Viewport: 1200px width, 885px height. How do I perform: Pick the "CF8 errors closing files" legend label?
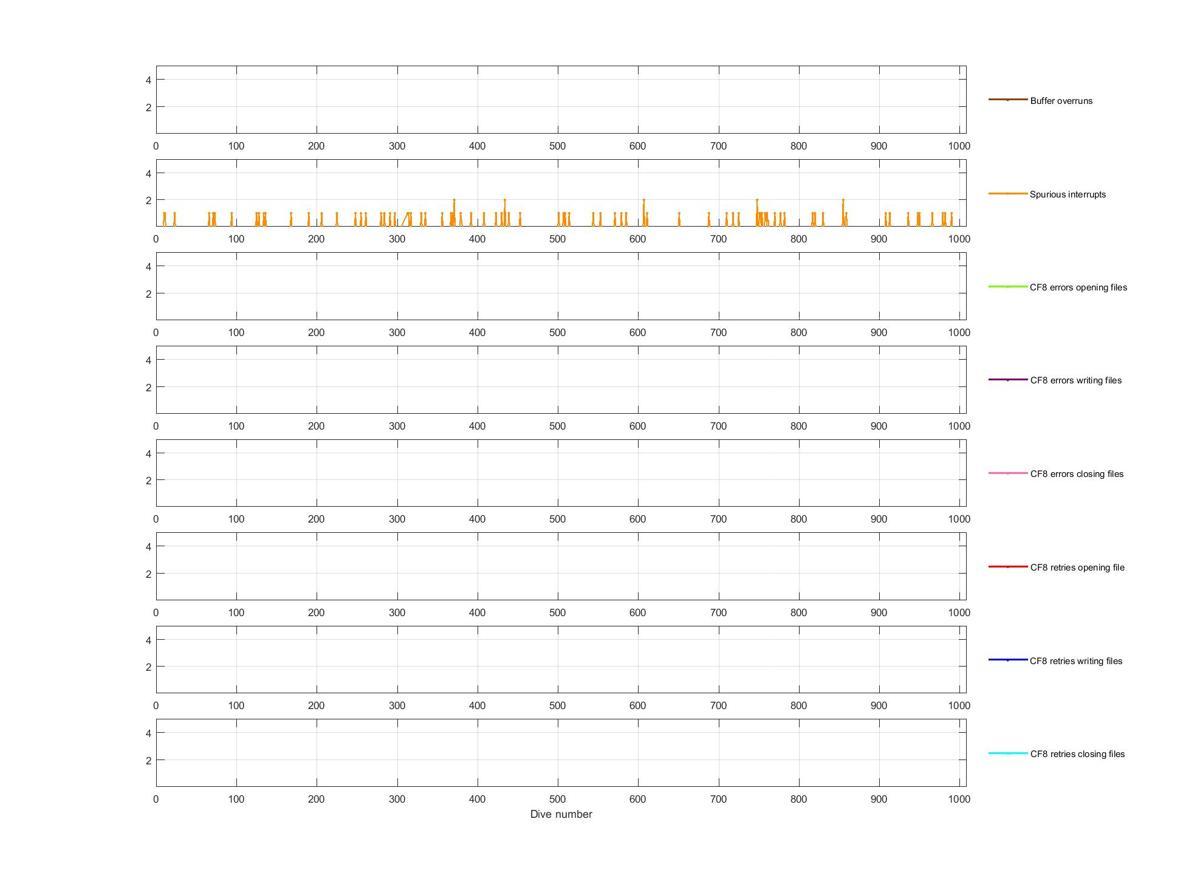(1077, 474)
